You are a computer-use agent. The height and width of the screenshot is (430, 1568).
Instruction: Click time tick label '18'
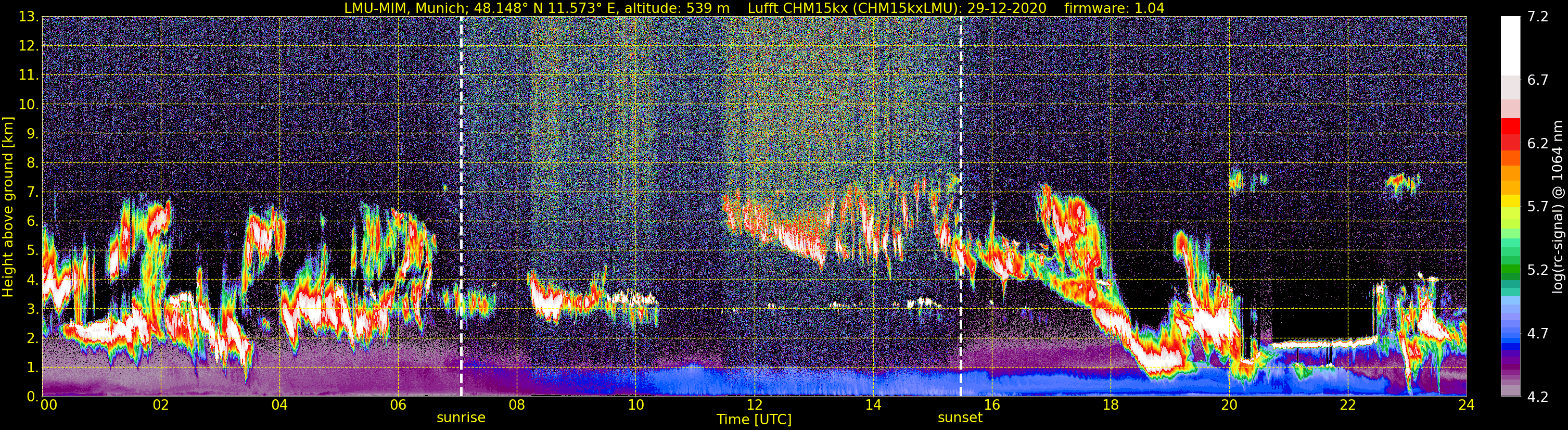(x=1110, y=405)
